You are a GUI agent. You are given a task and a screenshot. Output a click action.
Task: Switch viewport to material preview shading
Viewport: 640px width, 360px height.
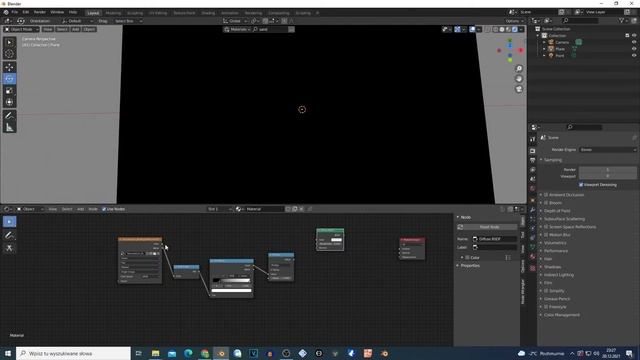click(x=508, y=29)
